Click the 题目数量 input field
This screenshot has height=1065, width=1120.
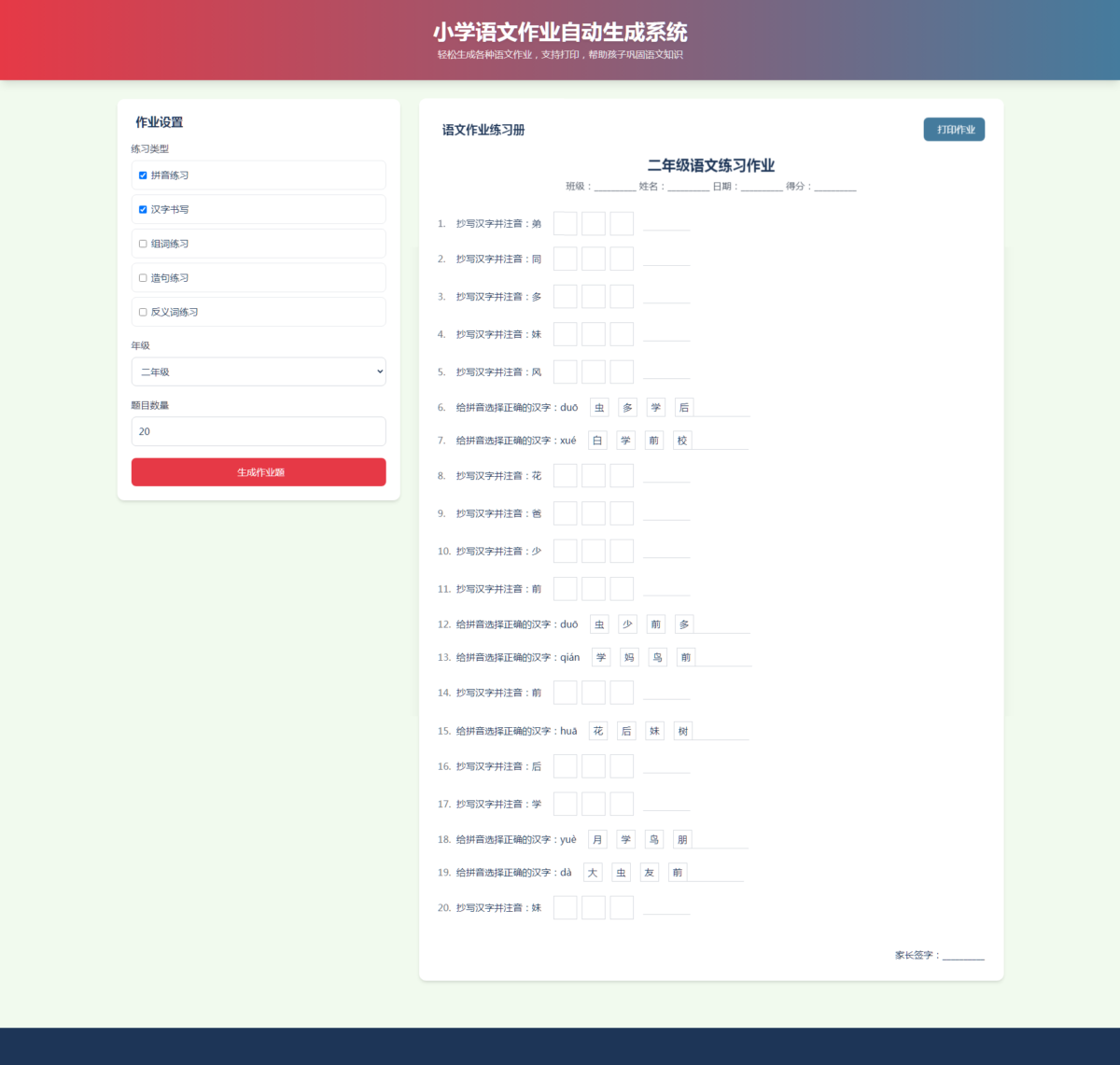(x=259, y=431)
